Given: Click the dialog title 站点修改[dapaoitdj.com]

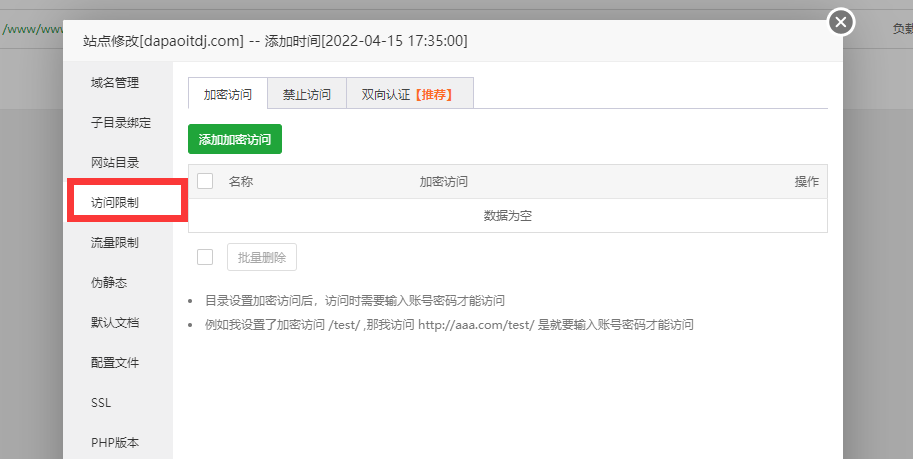Looking at the screenshot, I should [x=164, y=41].
